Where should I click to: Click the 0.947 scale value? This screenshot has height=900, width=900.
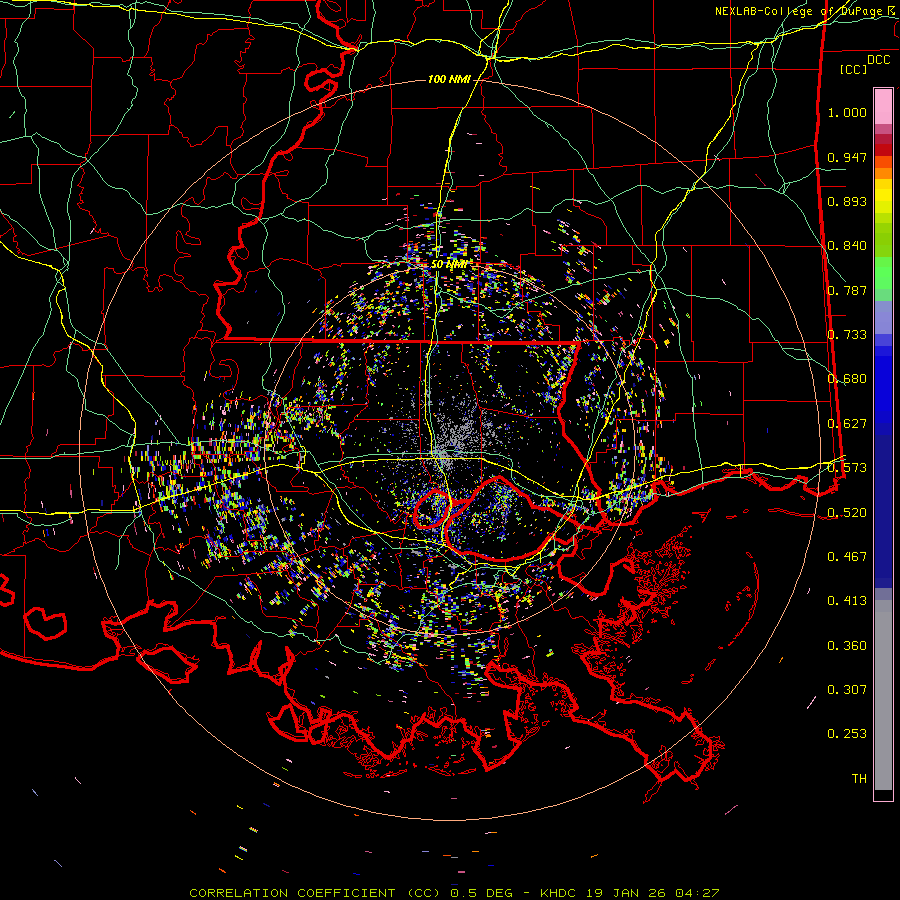pyautogui.click(x=847, y=157)
